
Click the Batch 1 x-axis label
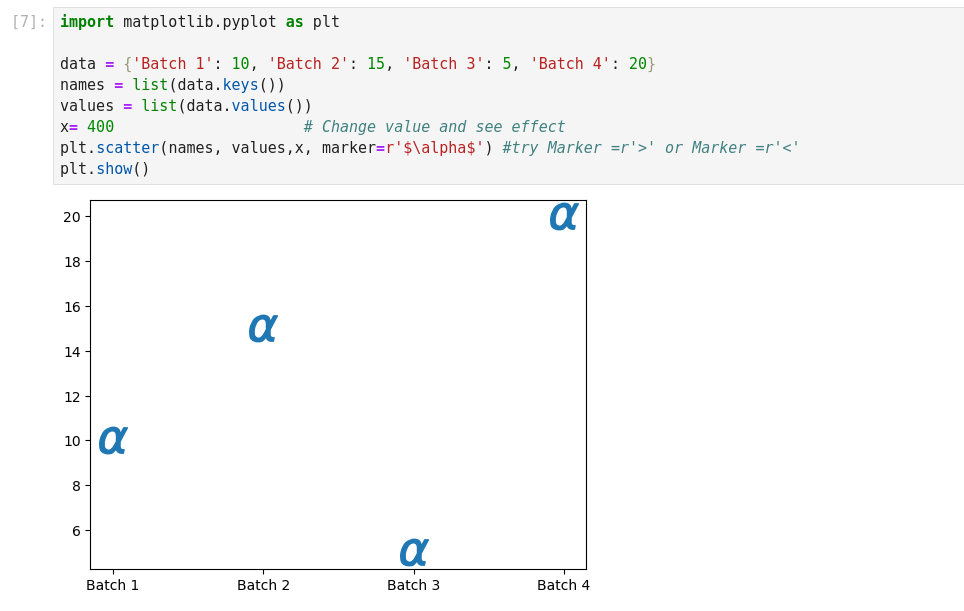click(113, 585)
